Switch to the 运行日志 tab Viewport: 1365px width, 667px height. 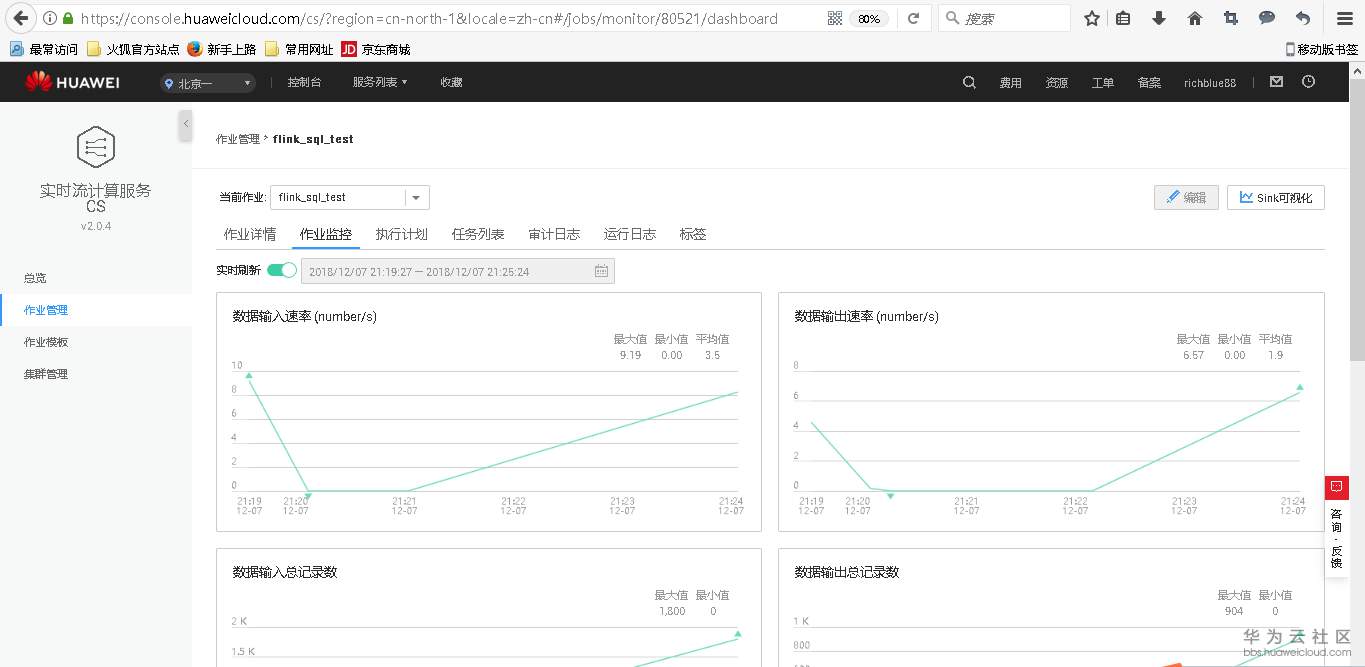point(628,234)
